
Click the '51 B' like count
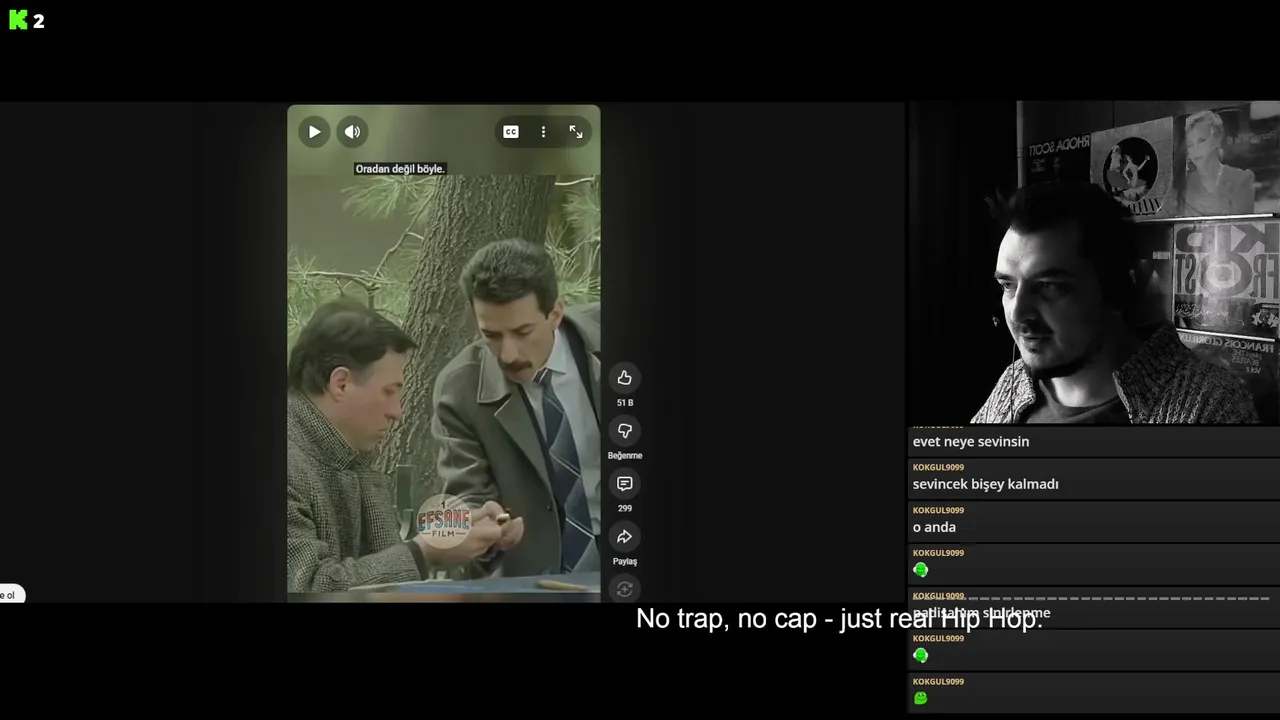(624, 403)
